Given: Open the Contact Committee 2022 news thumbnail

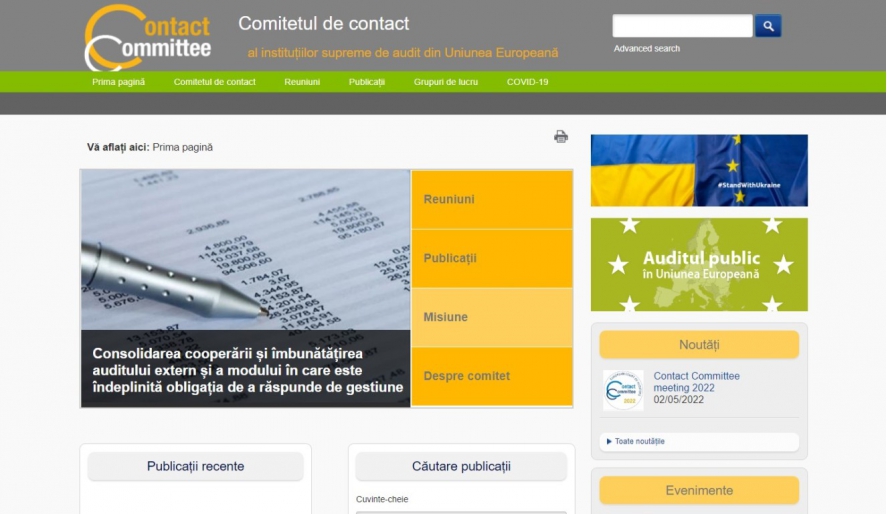Looking at the screenshot, I should pos(623,390).
